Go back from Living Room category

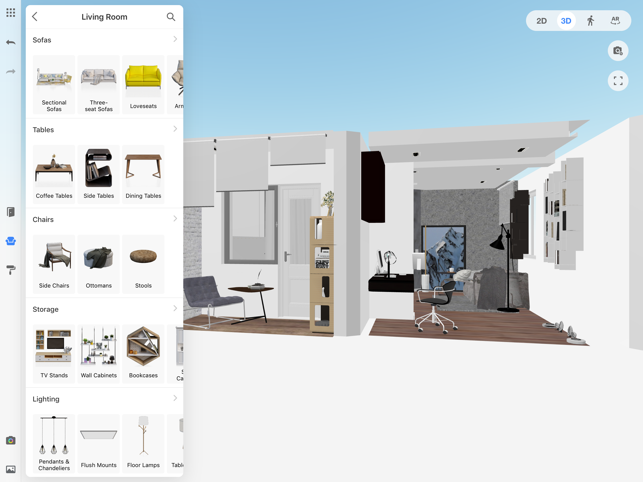pos(35,17)
